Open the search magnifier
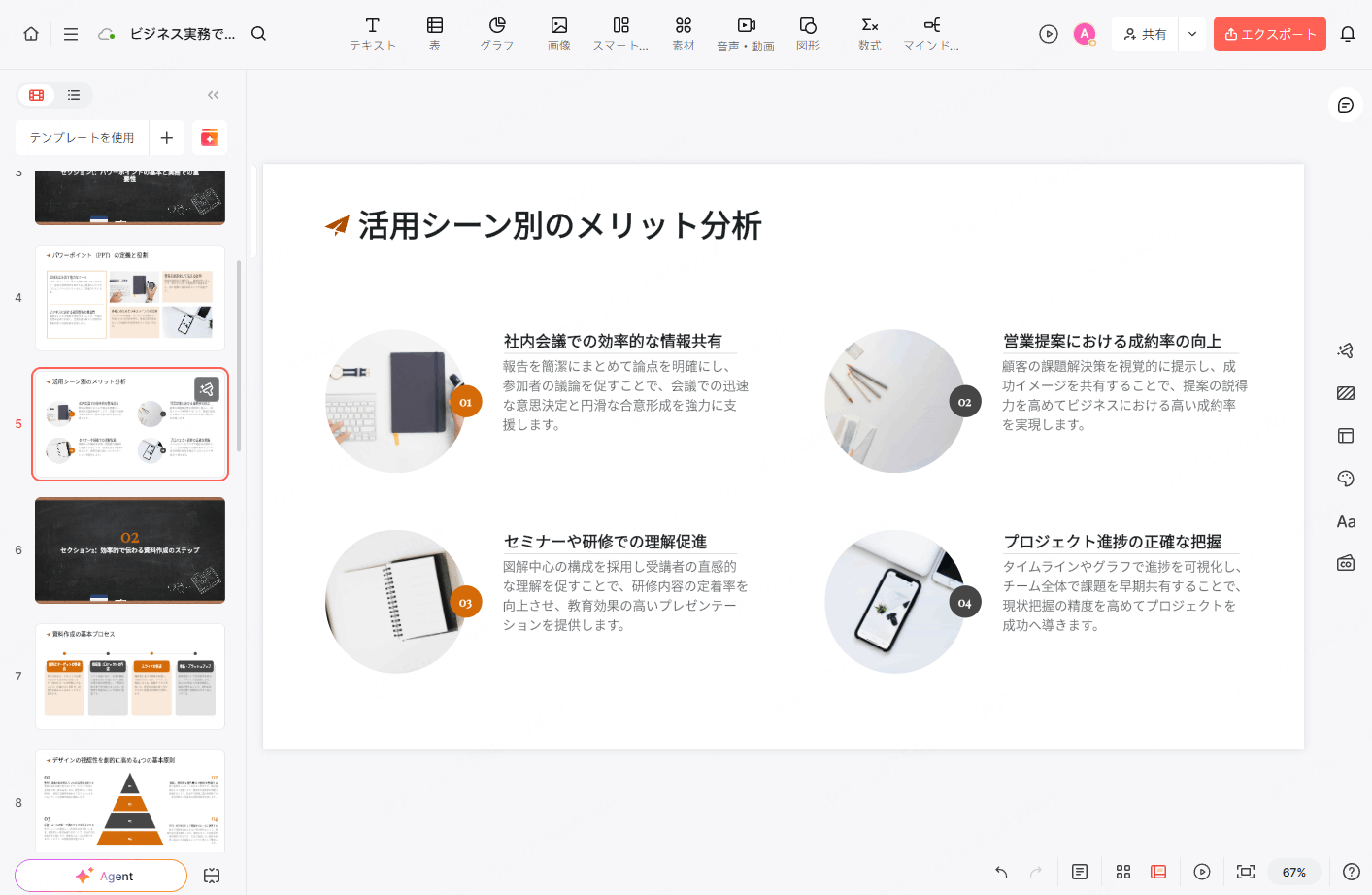The height and width of the screenshot is (895, 1372). (258, 34)
